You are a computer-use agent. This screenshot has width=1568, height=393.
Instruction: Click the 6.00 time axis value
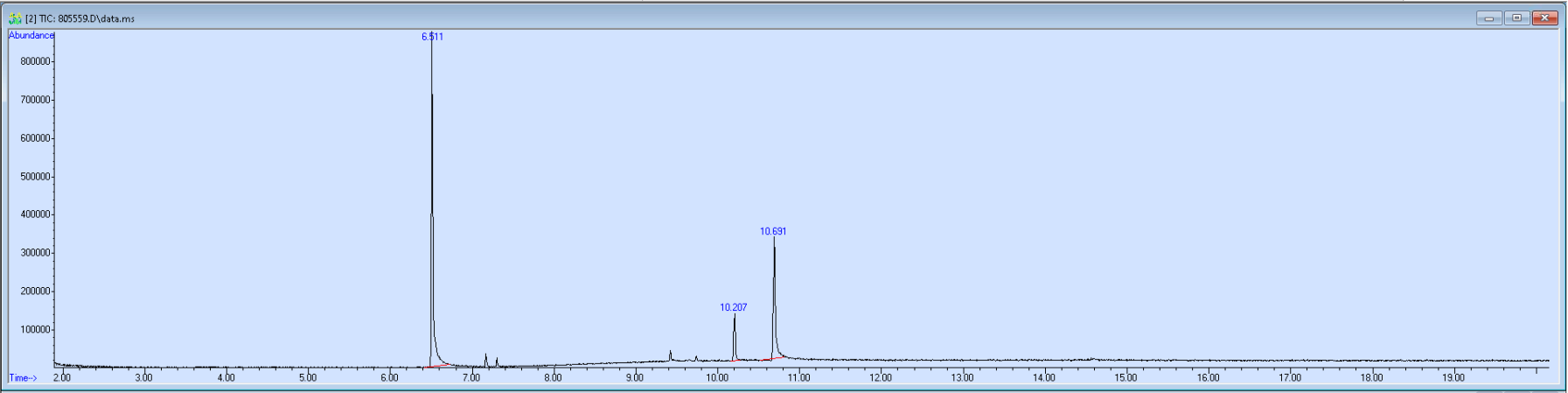pos(389,378)
